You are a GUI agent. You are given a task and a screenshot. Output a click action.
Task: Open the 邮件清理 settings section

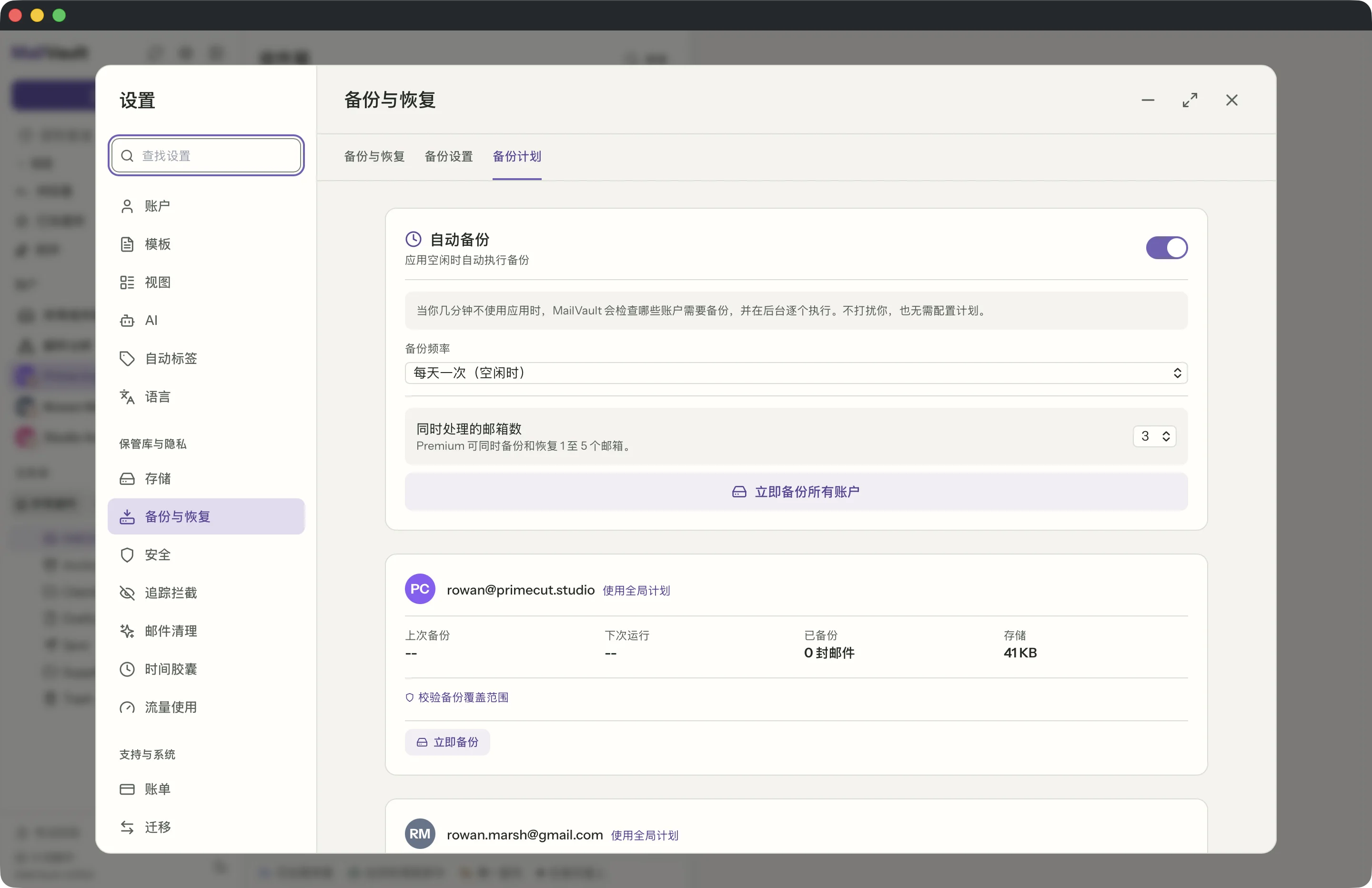[206, 631]
